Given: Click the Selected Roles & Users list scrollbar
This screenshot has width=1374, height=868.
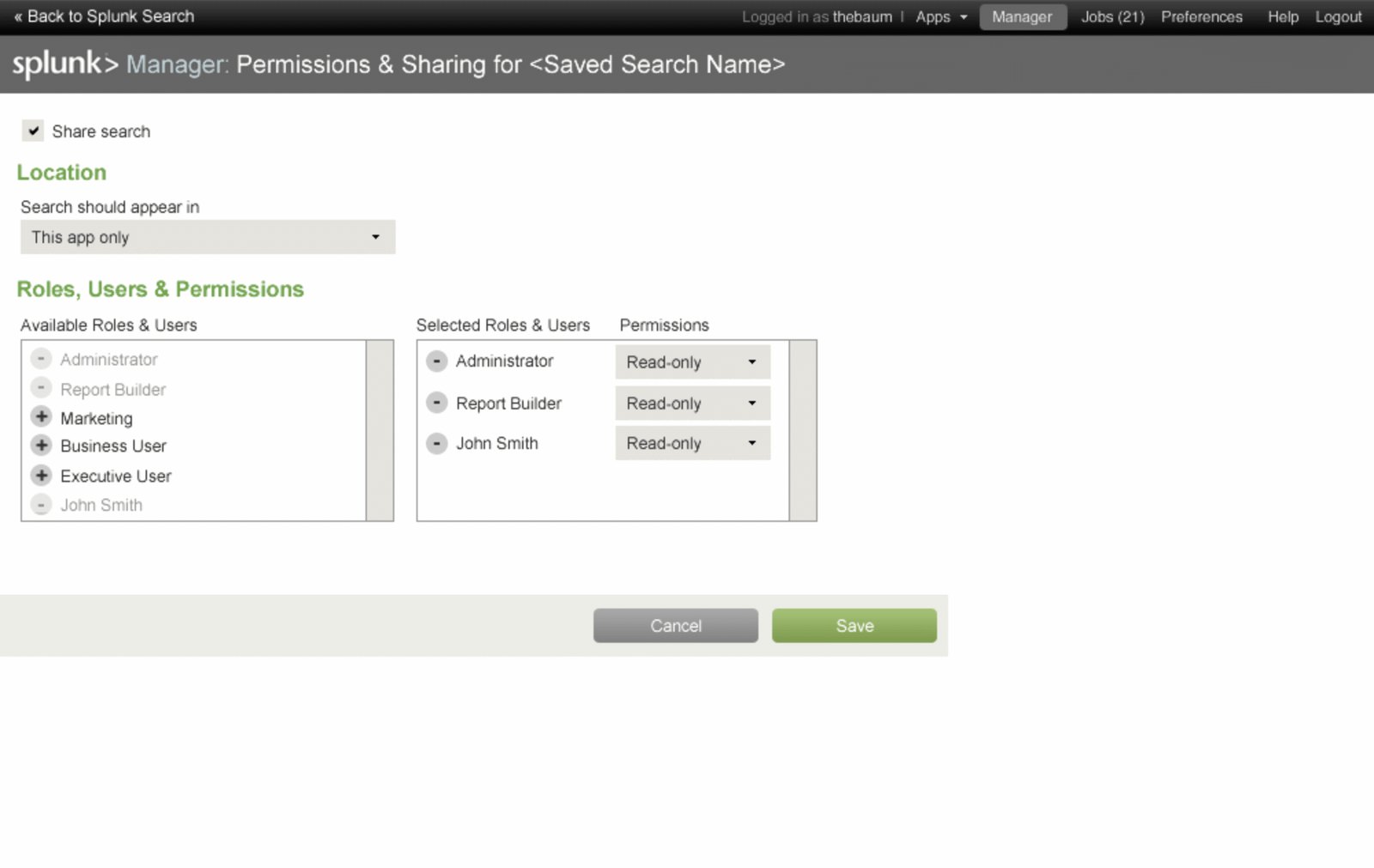Looking at the screenshot, I should click(803, 430).
